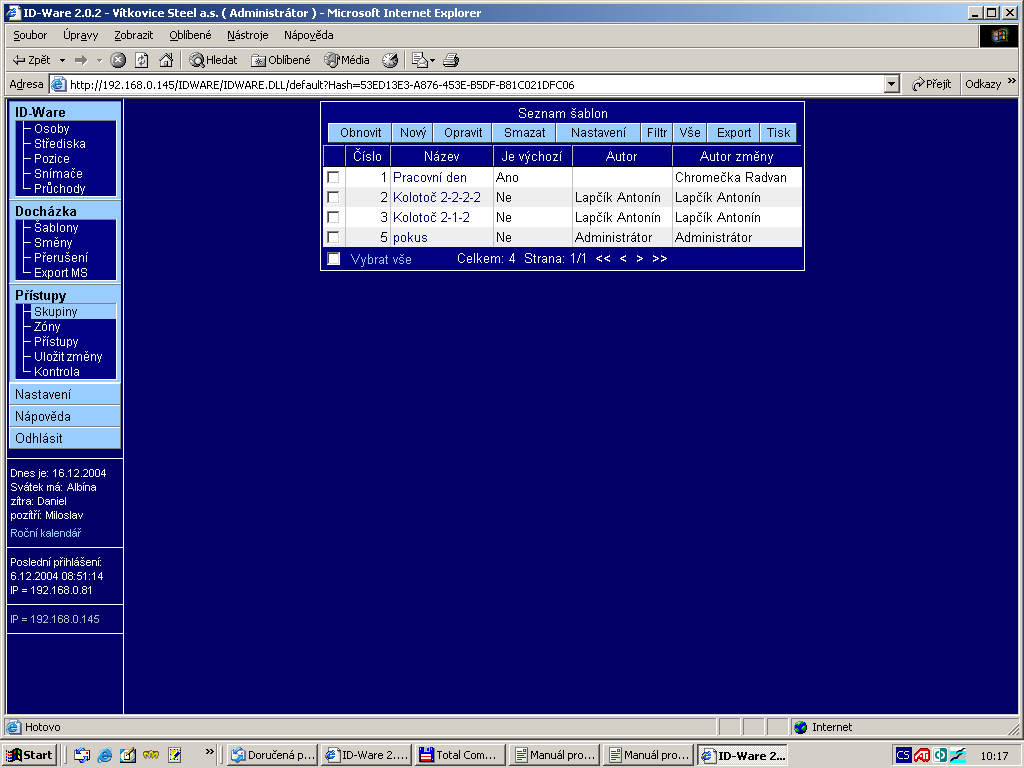Click the Internet Explorer quick launch icon
The height and width of the screenshot is (768, 1024).
(104, 755)
